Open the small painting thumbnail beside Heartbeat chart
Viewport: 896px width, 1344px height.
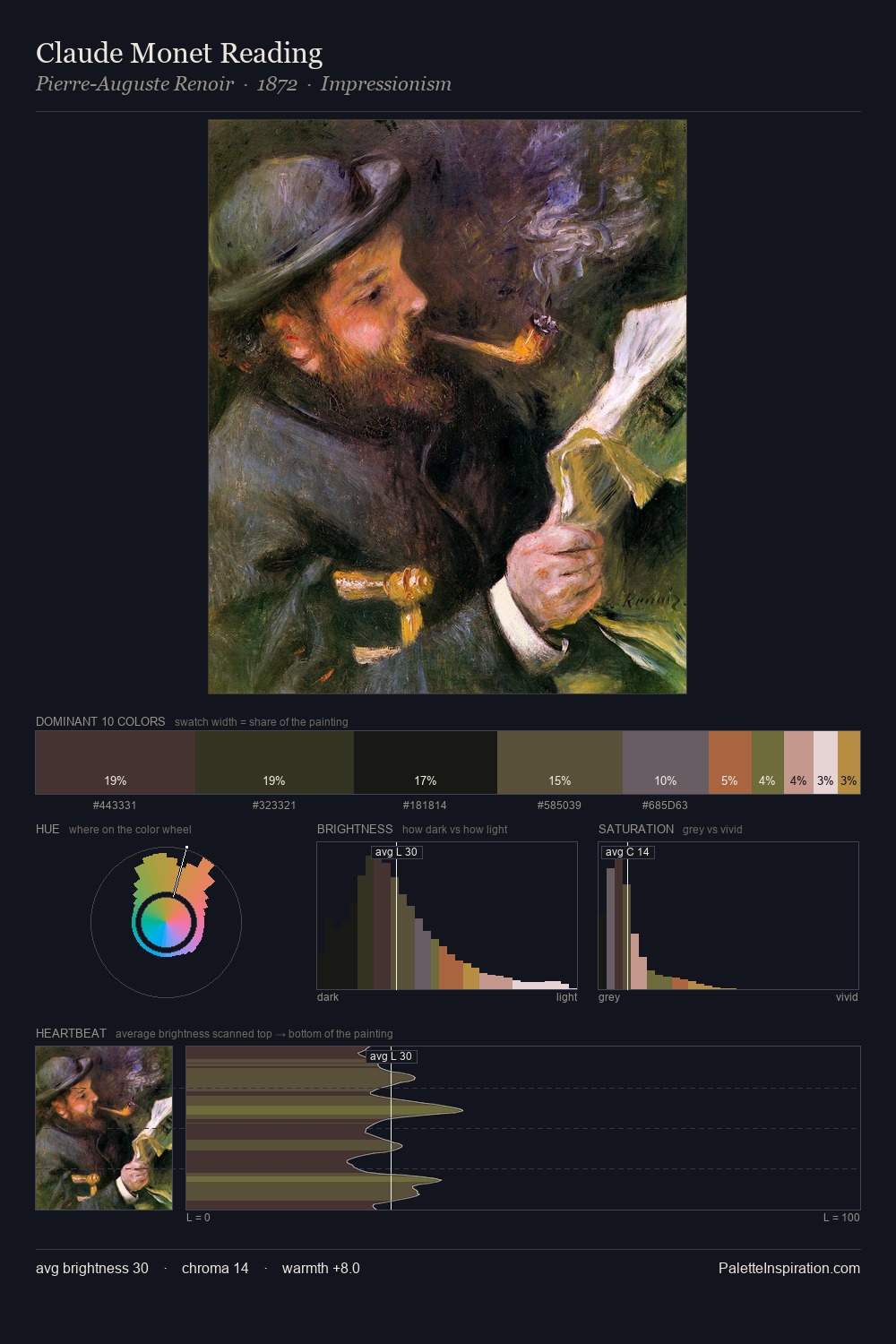click(x=104, y=1128)
